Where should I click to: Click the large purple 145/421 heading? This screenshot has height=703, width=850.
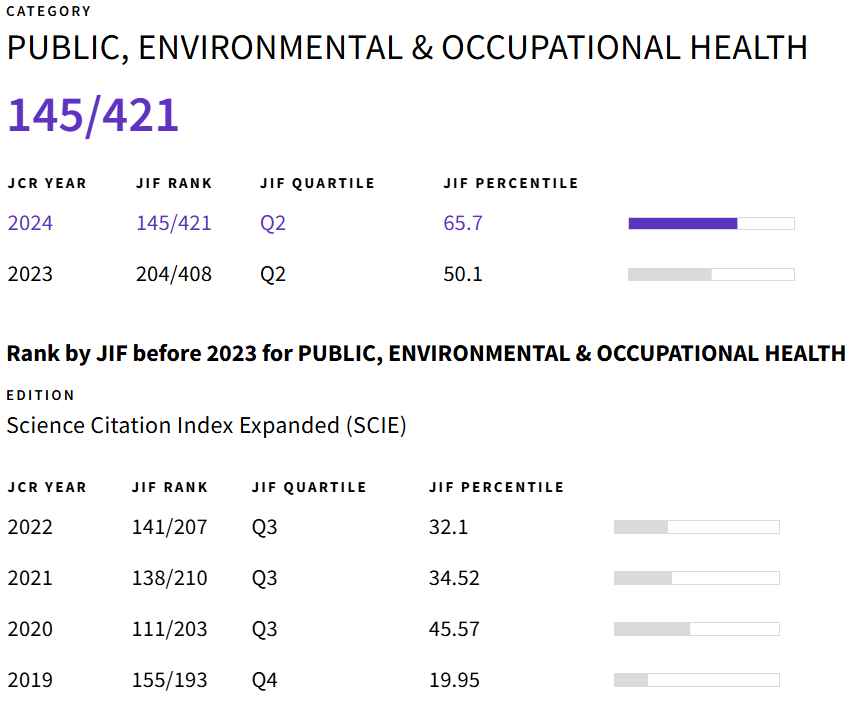pos(93,115)
